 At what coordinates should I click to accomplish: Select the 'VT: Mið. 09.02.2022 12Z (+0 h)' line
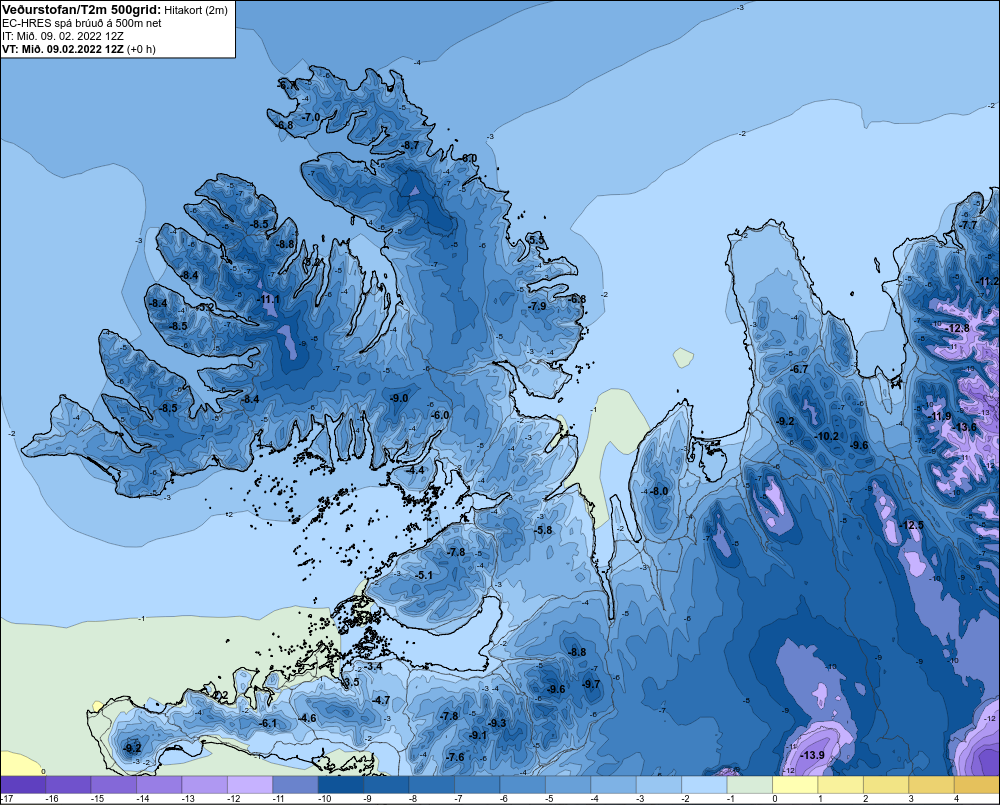(79, 49)
